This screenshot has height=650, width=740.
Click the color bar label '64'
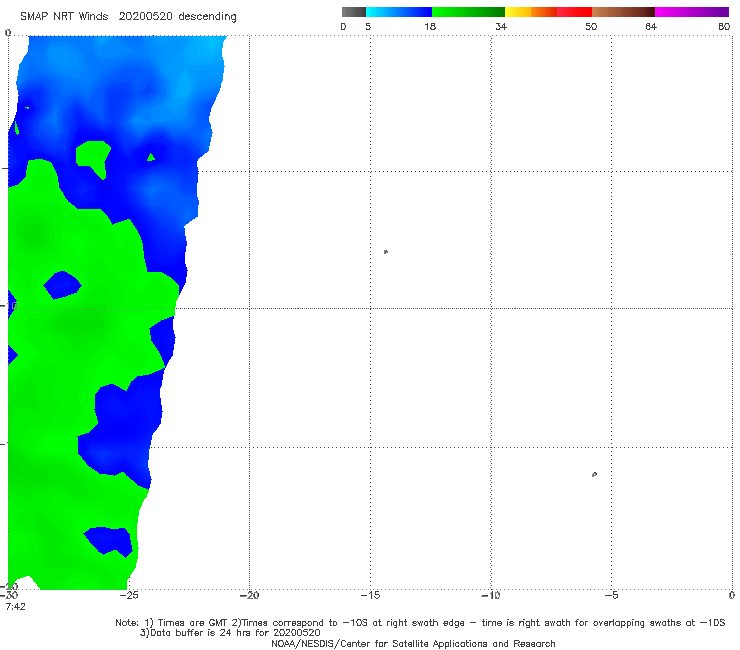point(651,26)
